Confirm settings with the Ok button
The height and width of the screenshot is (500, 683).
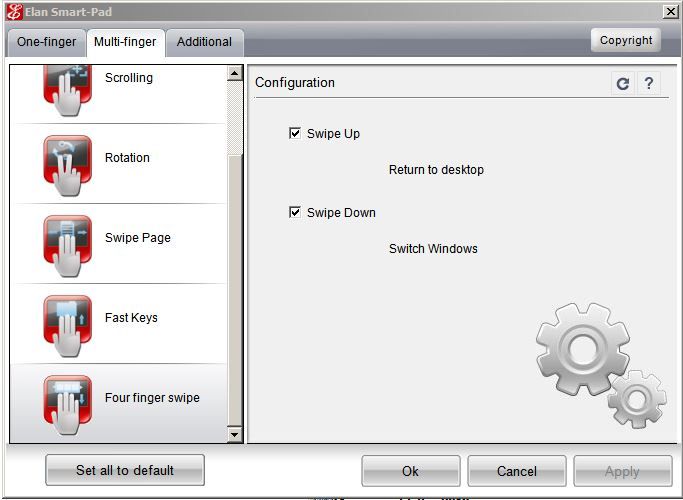coord(410,471)
